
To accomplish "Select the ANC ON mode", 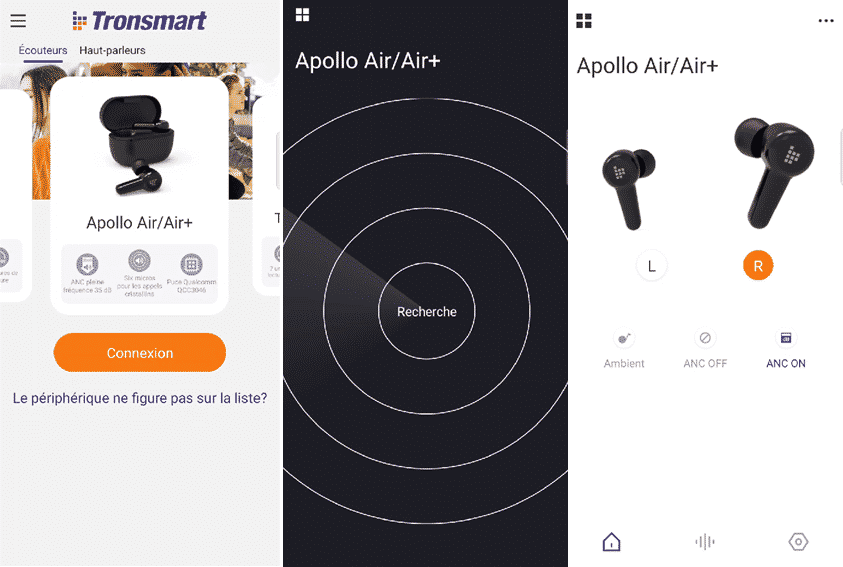I will (x=786, y=349).
